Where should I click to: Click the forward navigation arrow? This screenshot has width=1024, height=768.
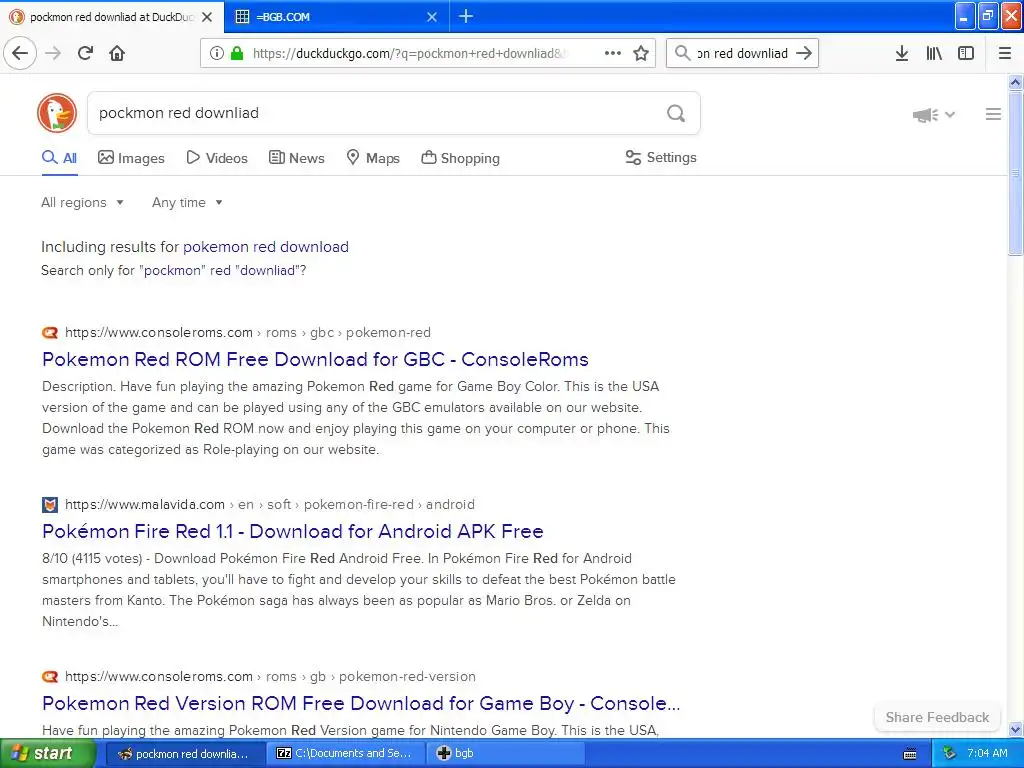53,53
